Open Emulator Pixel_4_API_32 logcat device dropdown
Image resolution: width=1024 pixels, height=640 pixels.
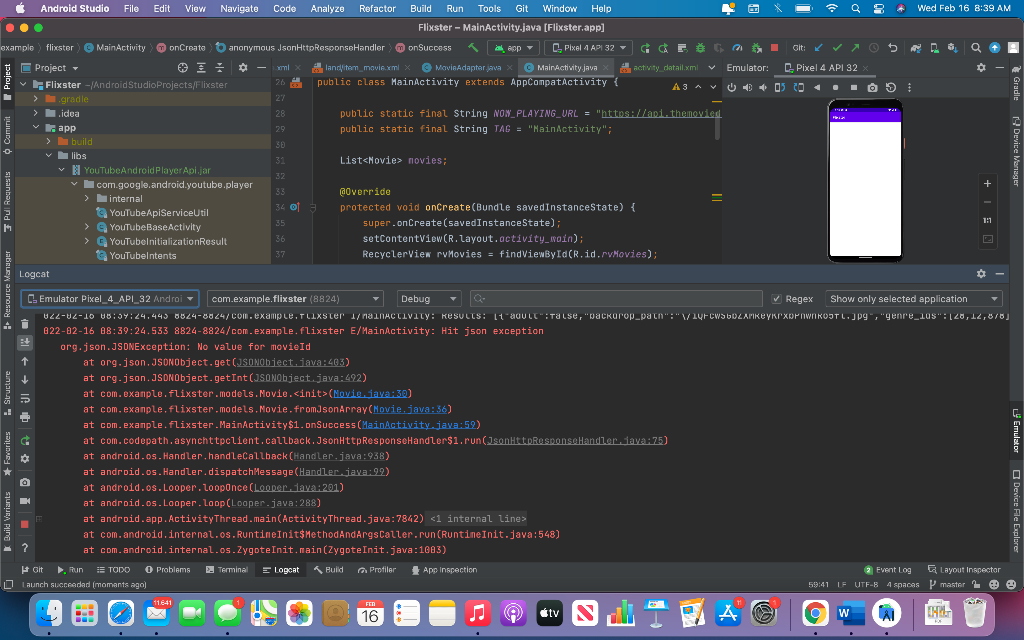[x=110, y=299]
